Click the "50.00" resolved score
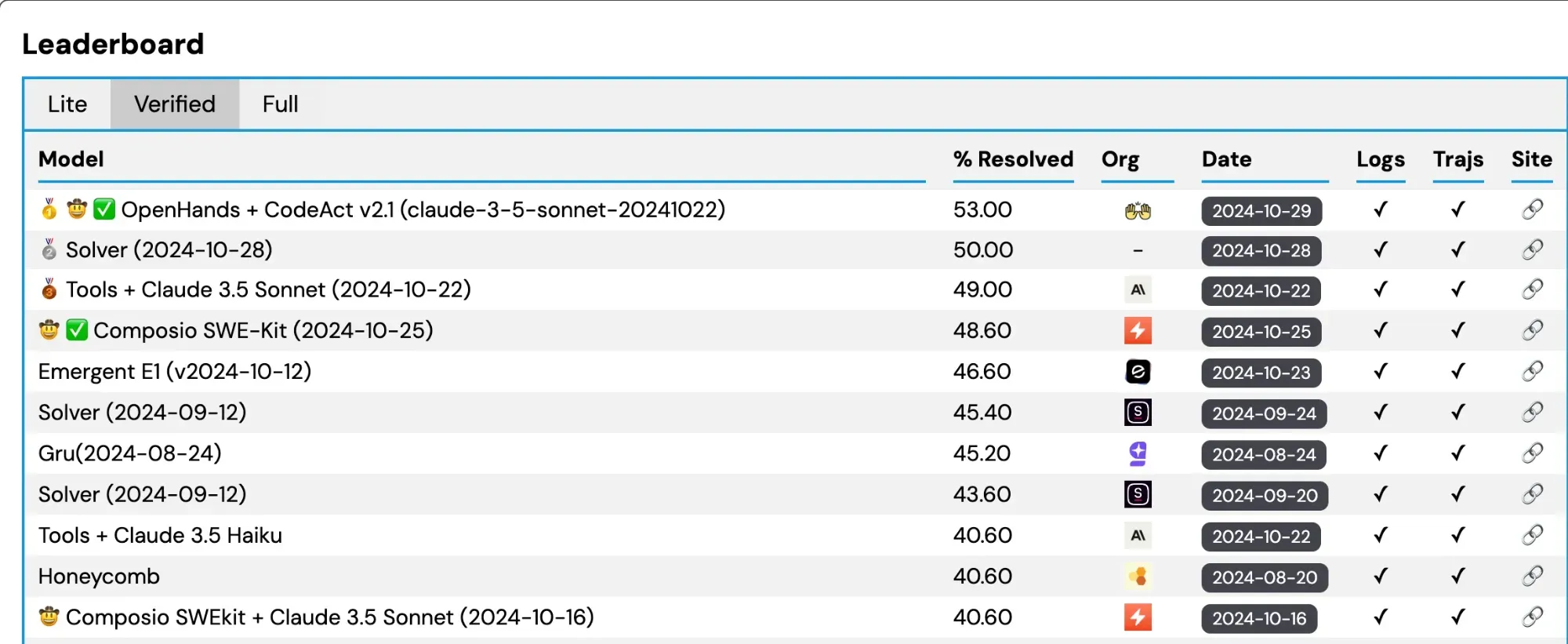This screenshot has height=644, width=1568. click(x=983, y=249)
